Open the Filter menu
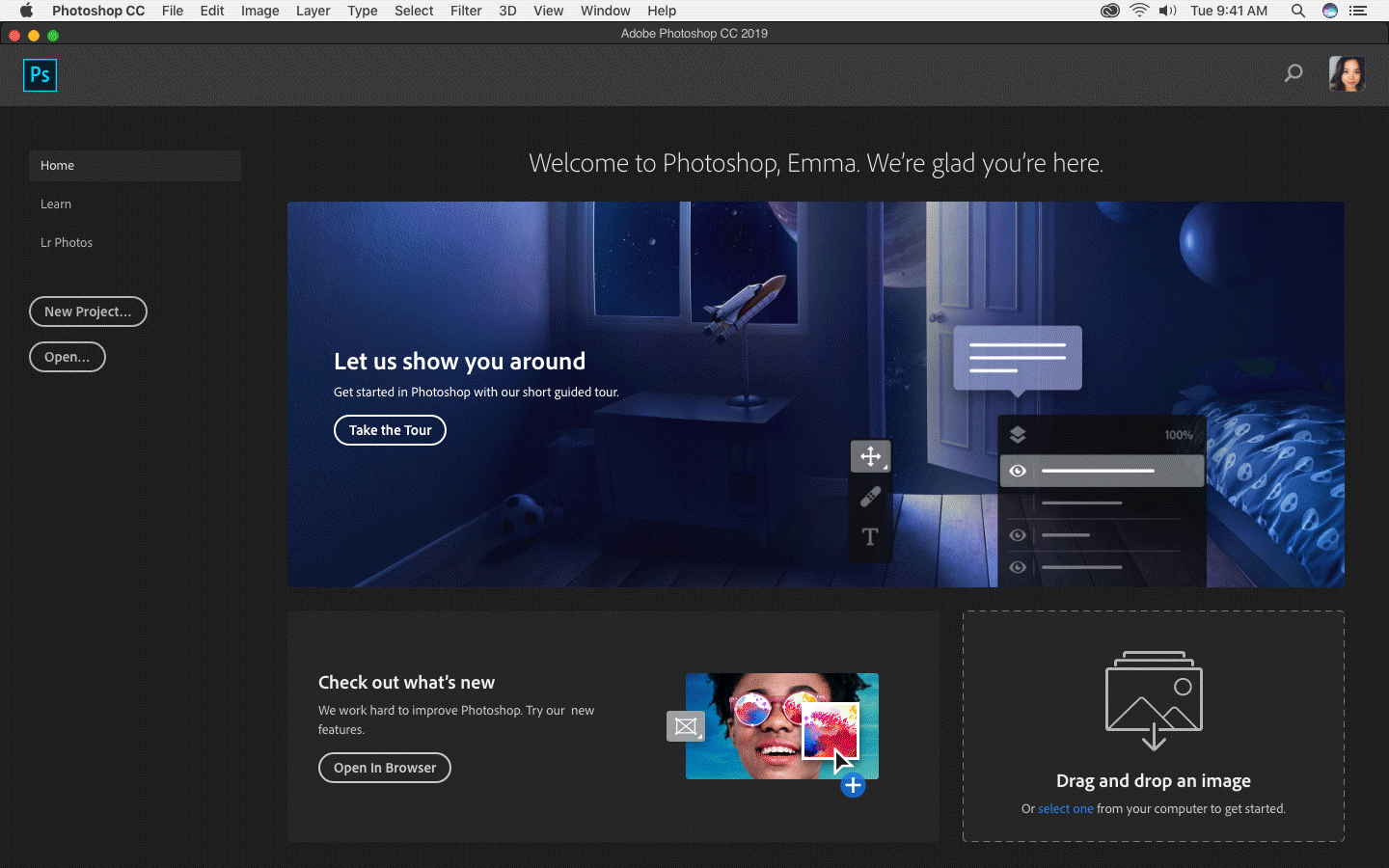The width and height of the screenshot is (1389, 868). (x=466, y=11)
